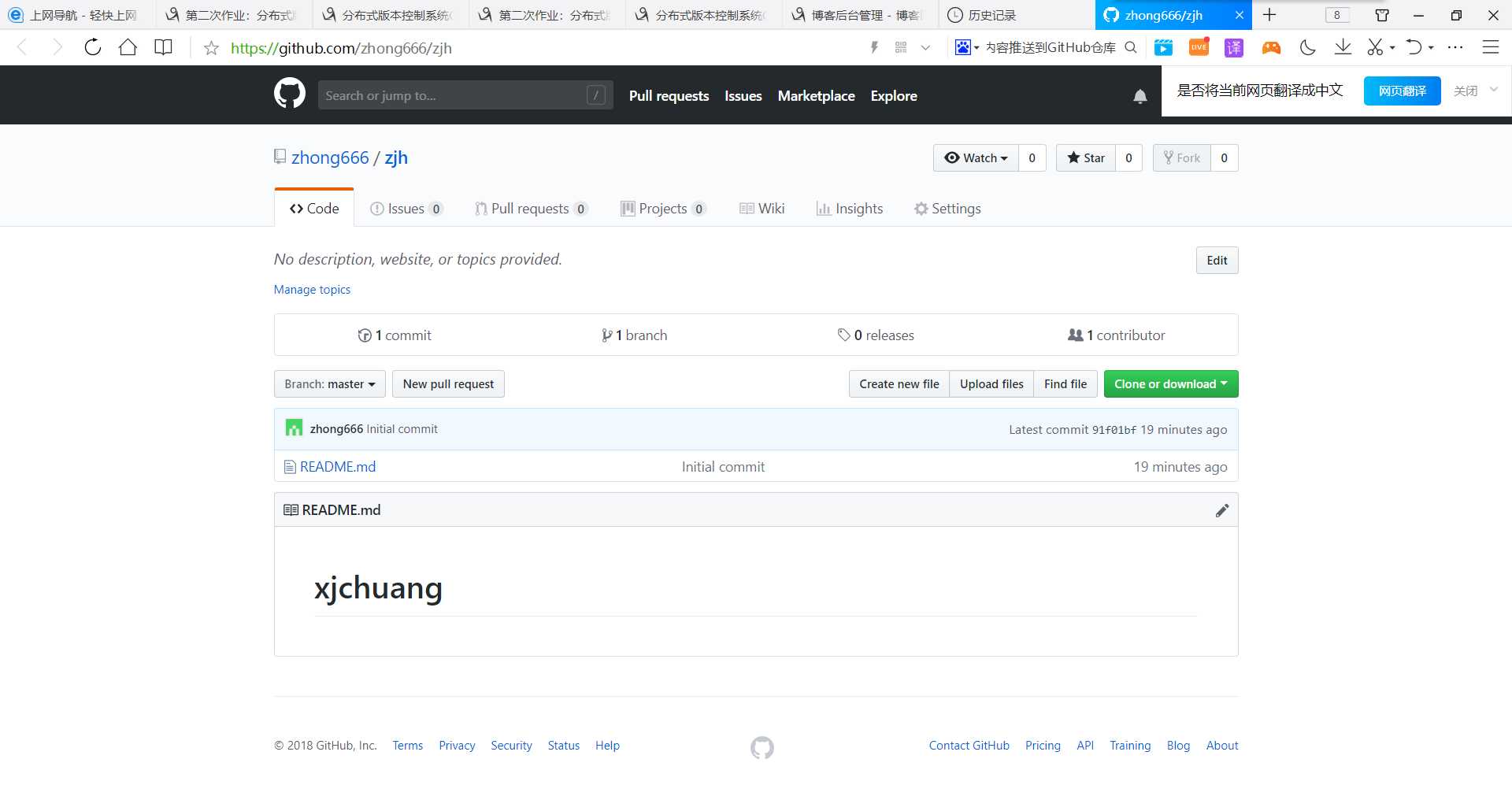This screenshot has height=811, width=1512.
Task: Click Explore in the GitHub header
Action: point(894,96)
